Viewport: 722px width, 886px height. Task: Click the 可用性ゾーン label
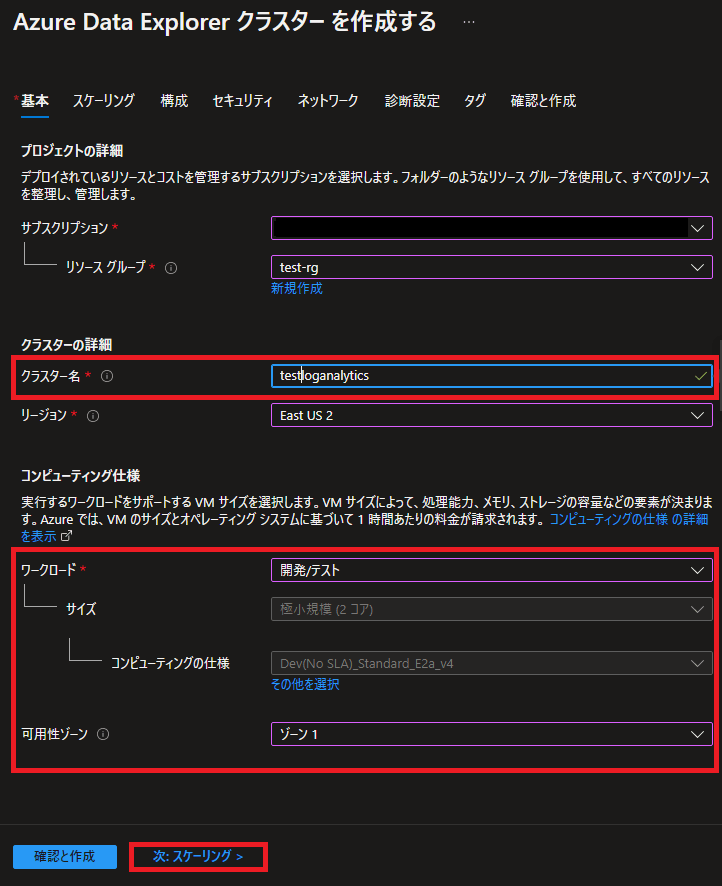pyautogui.click(x=55, y=734)
